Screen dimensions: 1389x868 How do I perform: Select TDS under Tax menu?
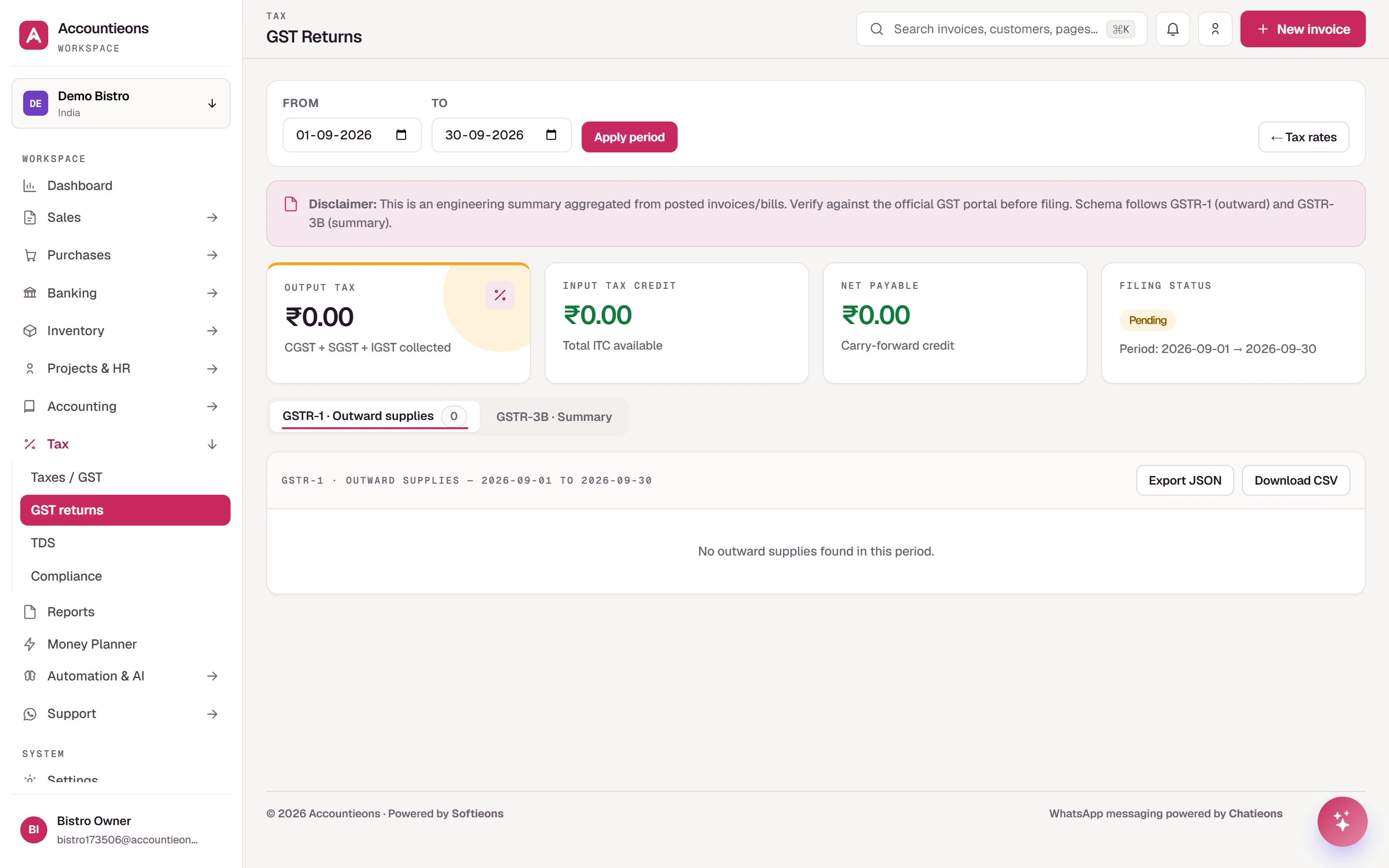(x=43, y=543)
